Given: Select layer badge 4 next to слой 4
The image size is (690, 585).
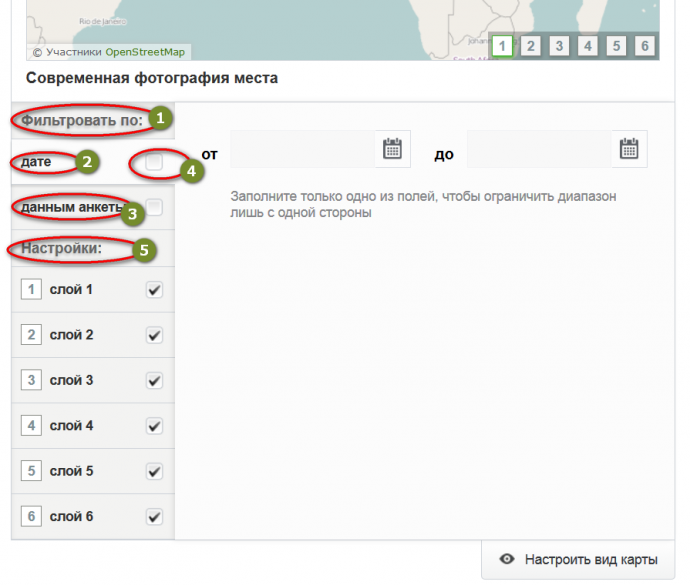Looking at the screenshot, I should pos(31,425).
